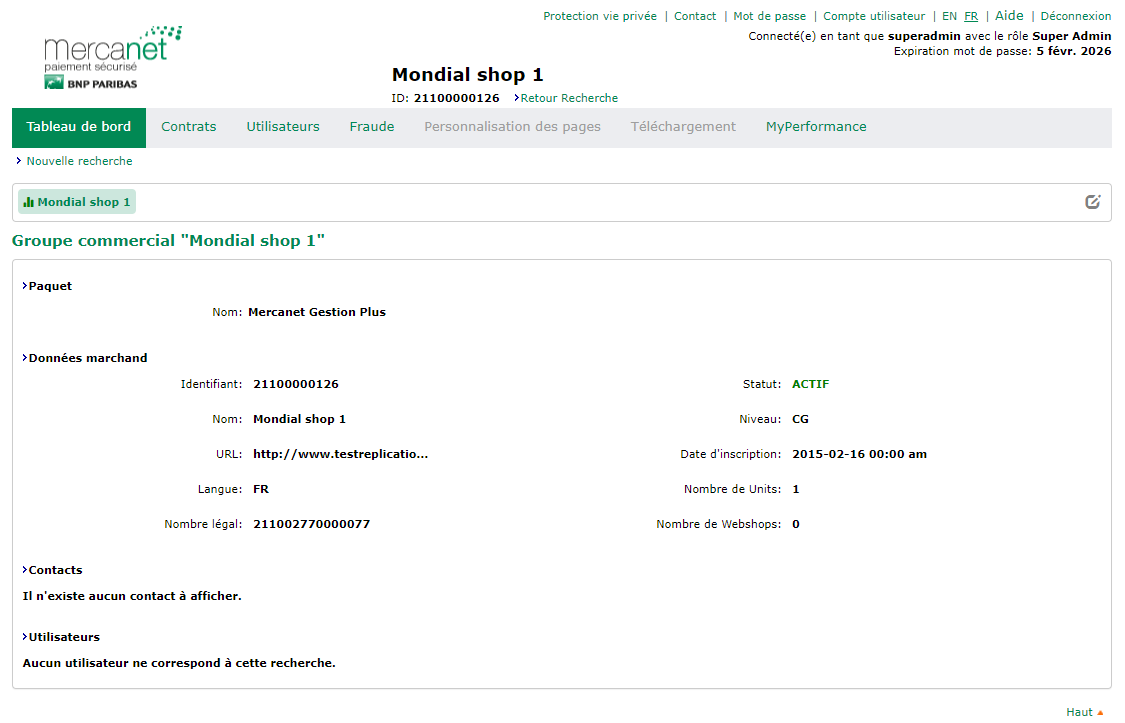The width and height of the screenshot is (1125, 723).
Task: Select the Tableau de bord tab
Action: (79, 127)
